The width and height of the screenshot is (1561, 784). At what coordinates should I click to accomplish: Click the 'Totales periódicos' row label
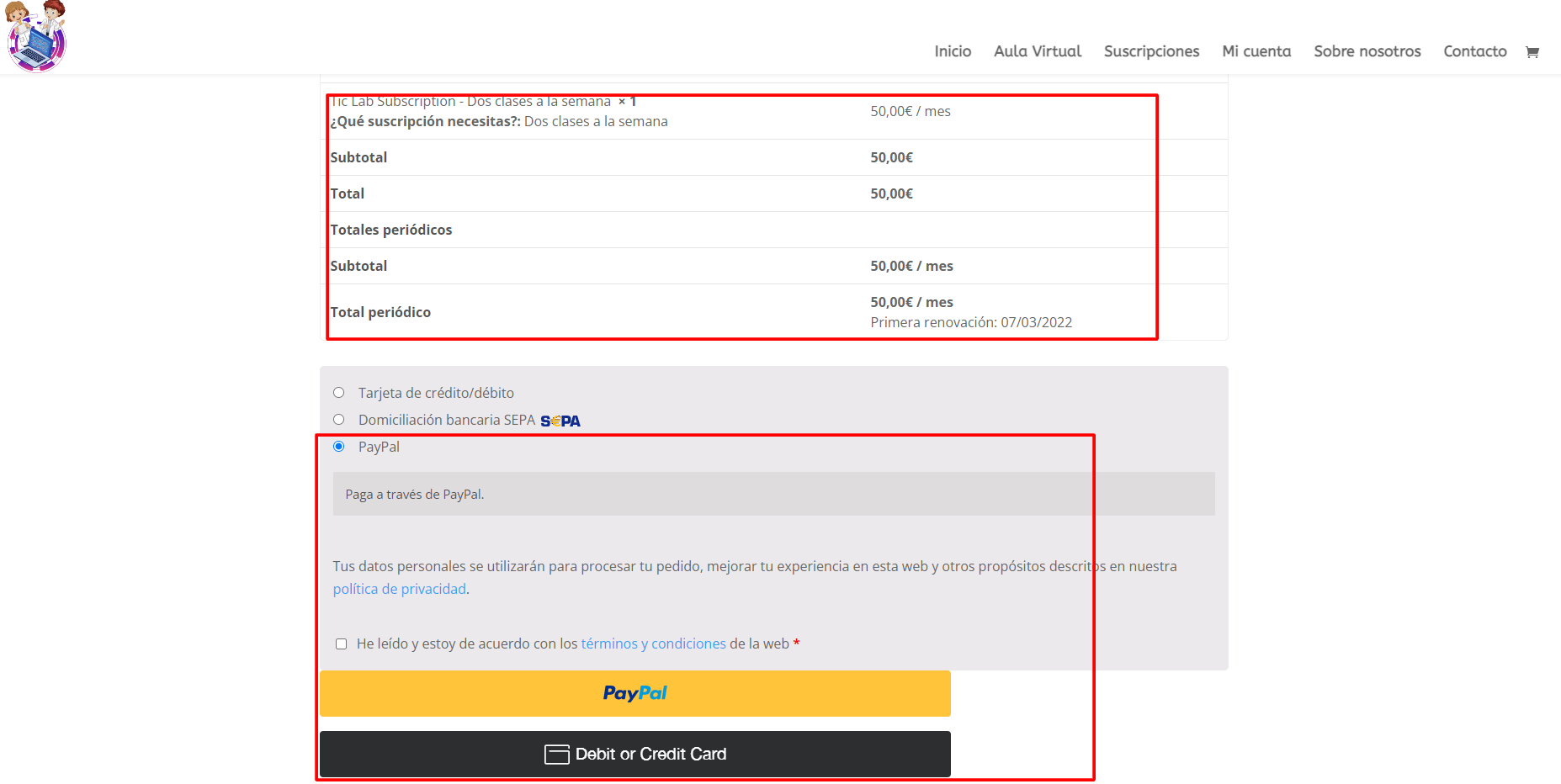(x=391, y=230)
